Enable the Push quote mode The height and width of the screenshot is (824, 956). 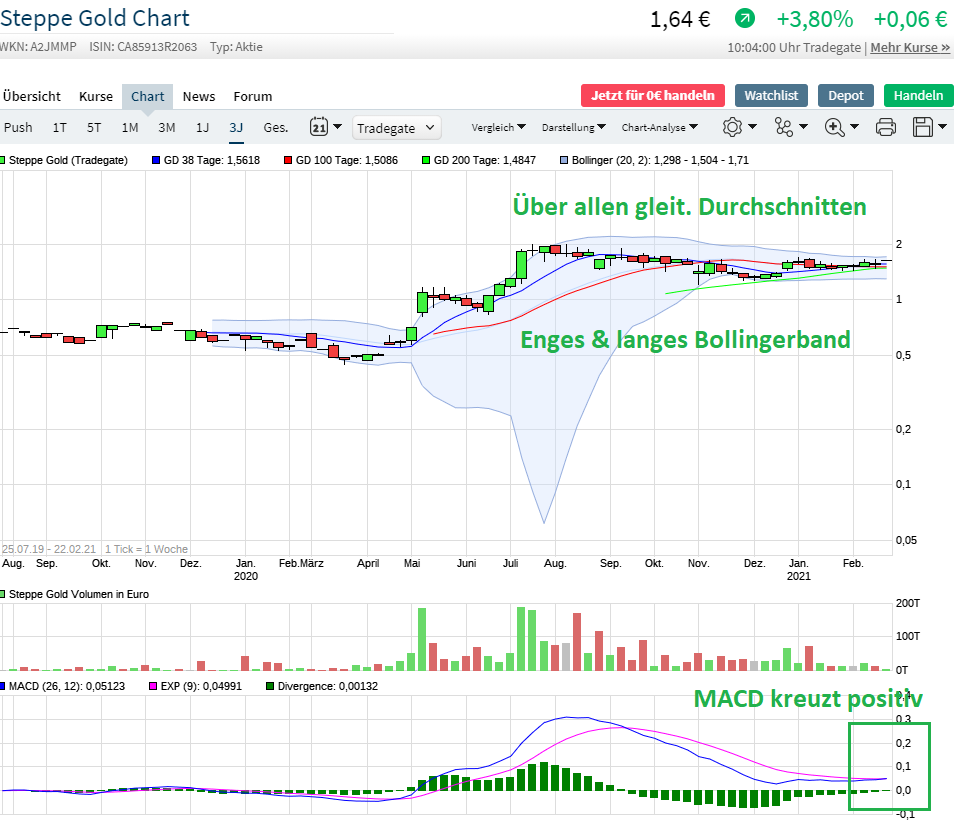click(x=18, y=127)
